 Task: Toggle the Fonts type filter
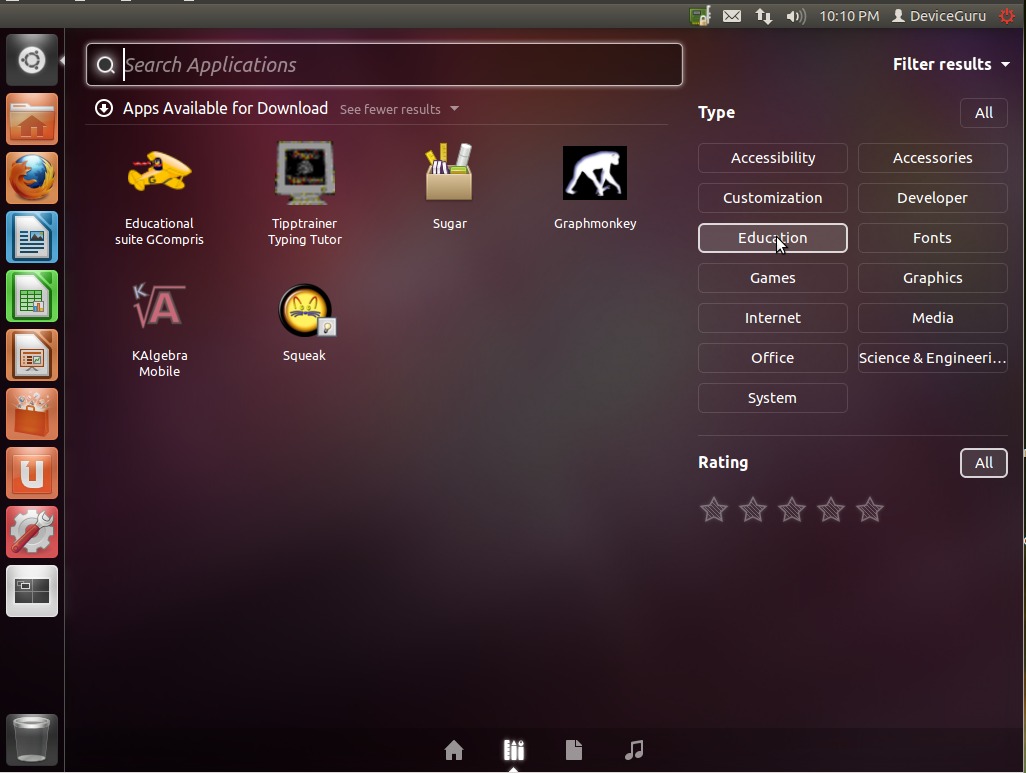tap(932, 238)
